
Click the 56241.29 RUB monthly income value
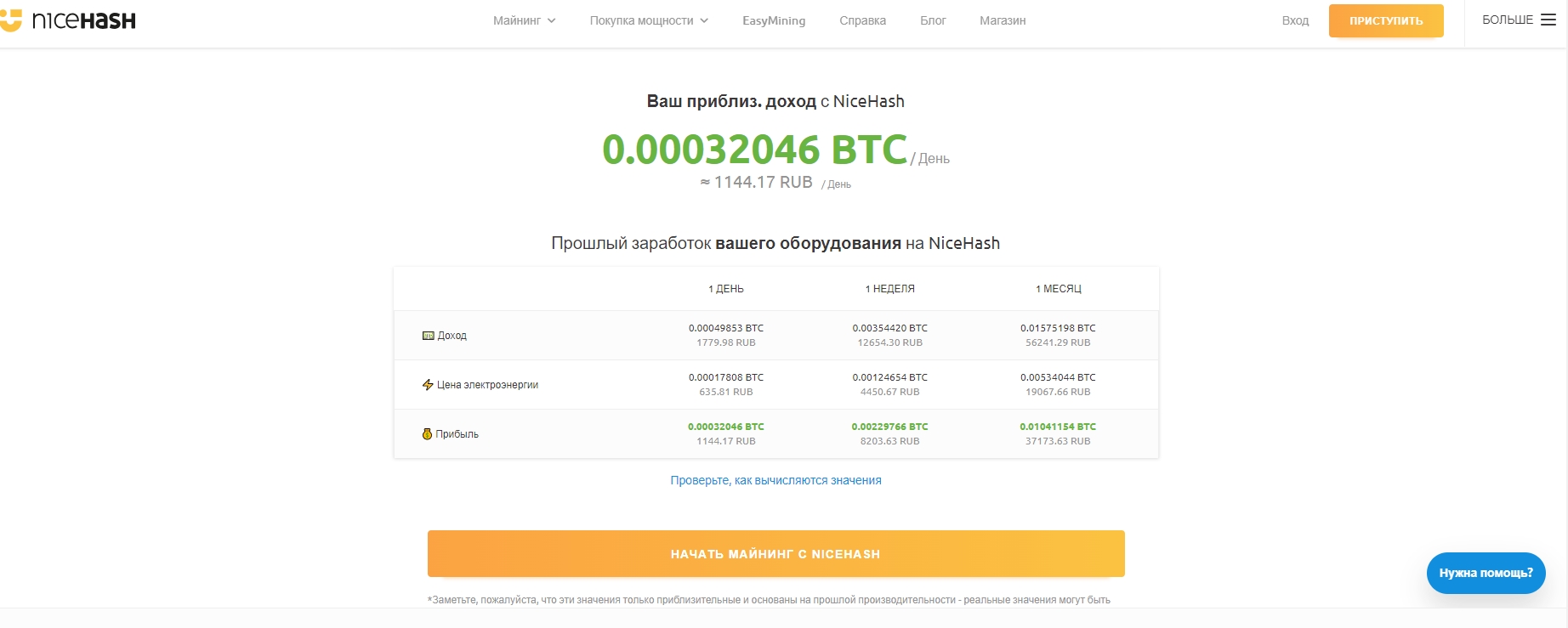(x=1058, y=342)
